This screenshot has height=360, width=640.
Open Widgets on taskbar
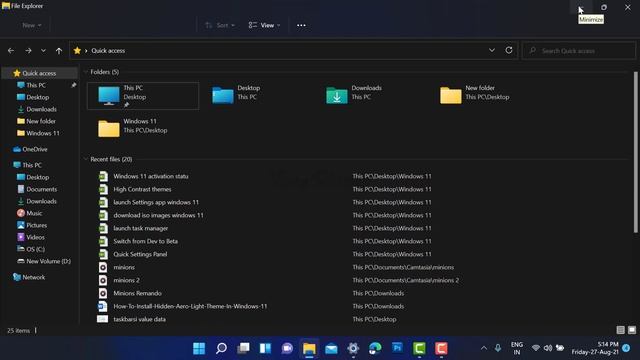click(x=265, y=348)
